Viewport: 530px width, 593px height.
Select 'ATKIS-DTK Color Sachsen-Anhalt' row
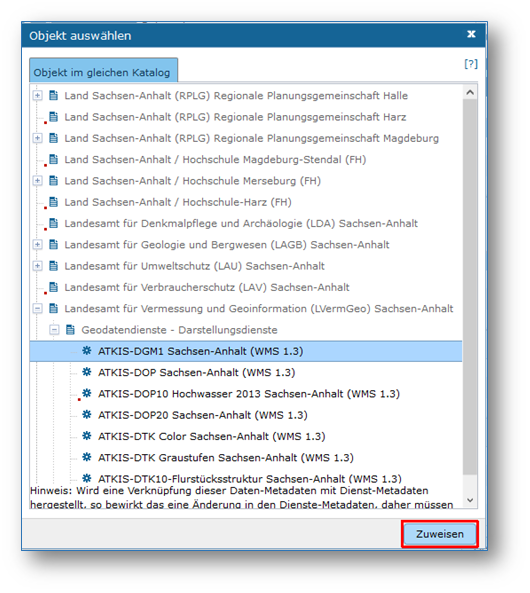tap(246, 436)
